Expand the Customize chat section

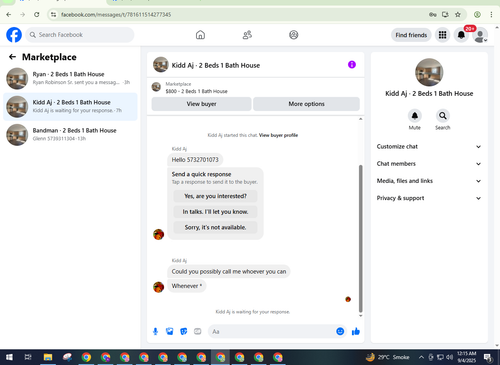point(429,147)
